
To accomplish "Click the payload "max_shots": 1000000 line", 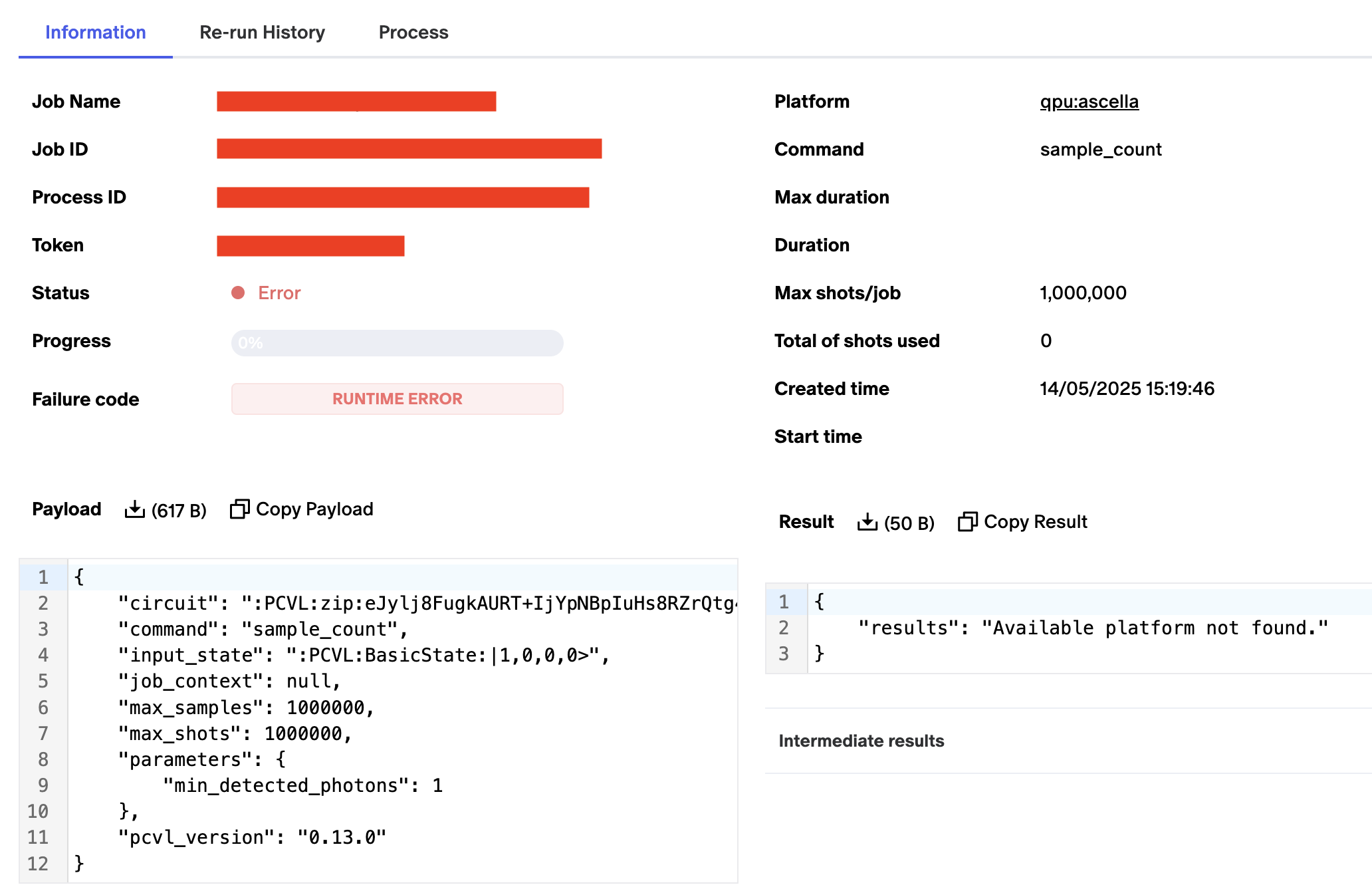I will point(403,733).
